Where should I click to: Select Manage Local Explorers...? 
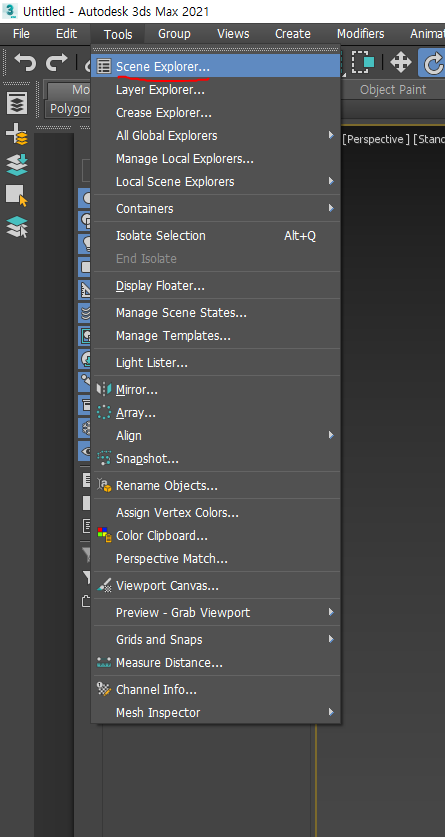[x=216, y=159]
